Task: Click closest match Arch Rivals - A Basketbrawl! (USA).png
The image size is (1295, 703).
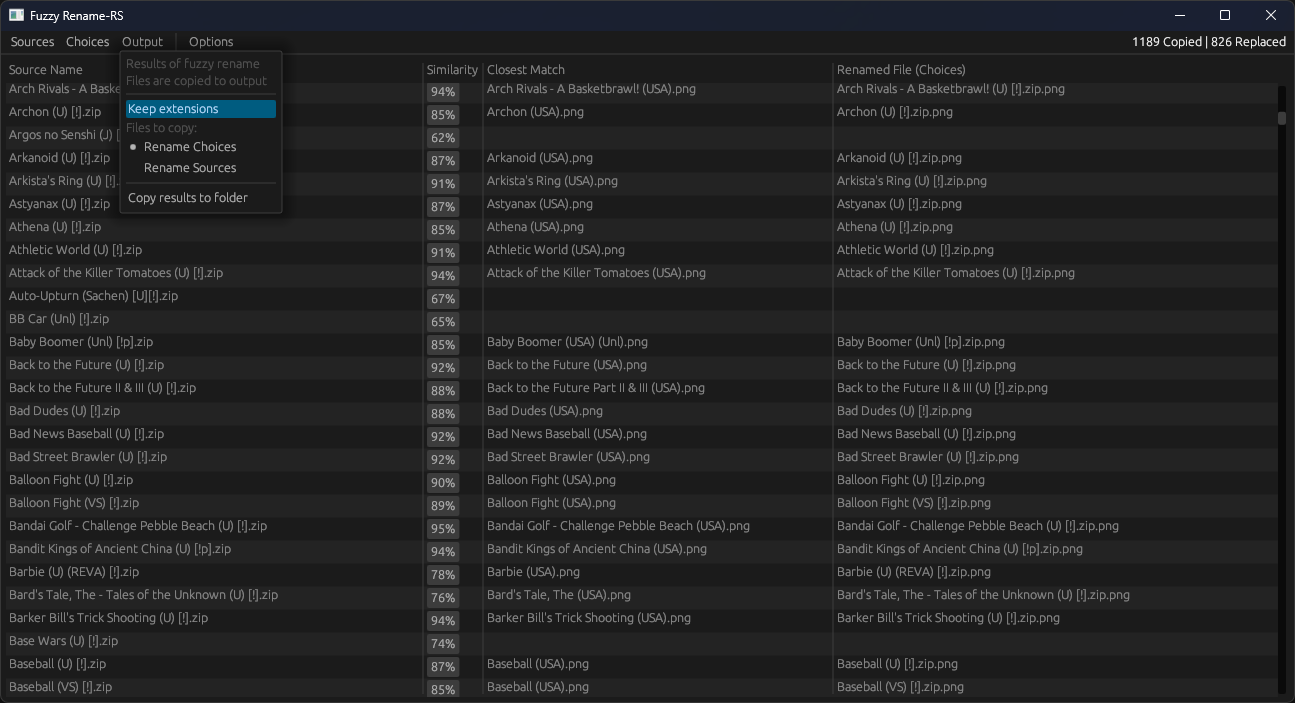Action: pyautogui.click(x=591, y=89)
